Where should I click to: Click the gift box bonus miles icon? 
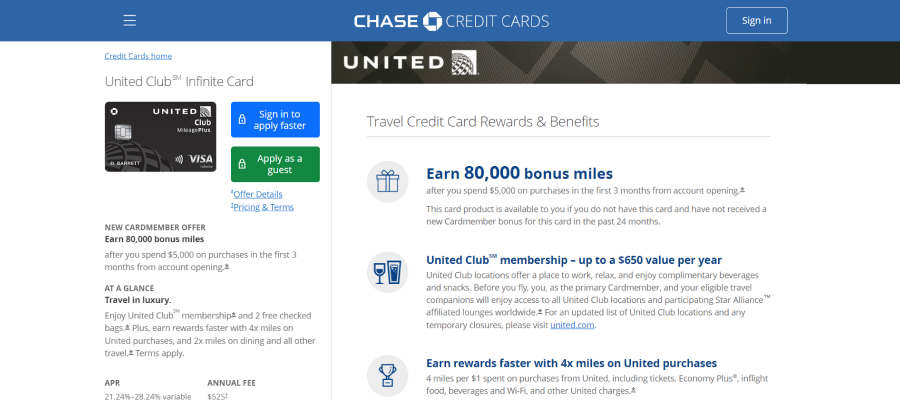(x=387, y=181)
